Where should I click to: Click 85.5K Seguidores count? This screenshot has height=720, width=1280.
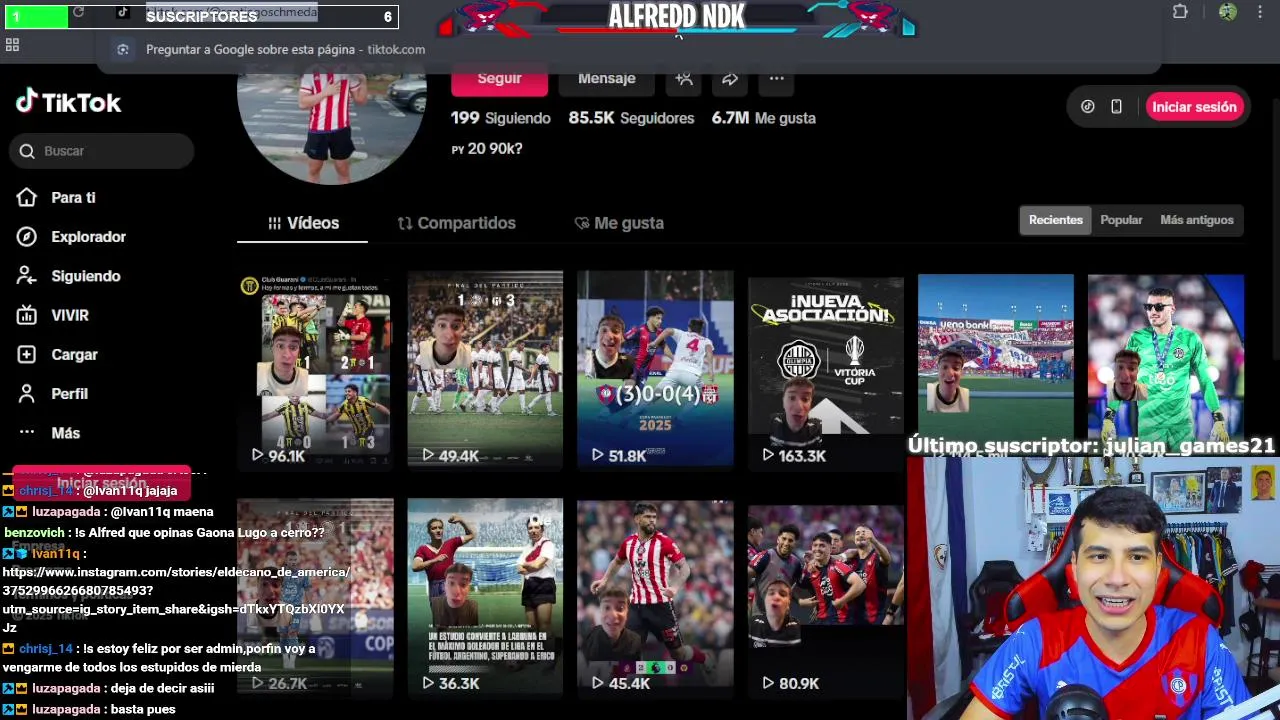tap(631, 118)
